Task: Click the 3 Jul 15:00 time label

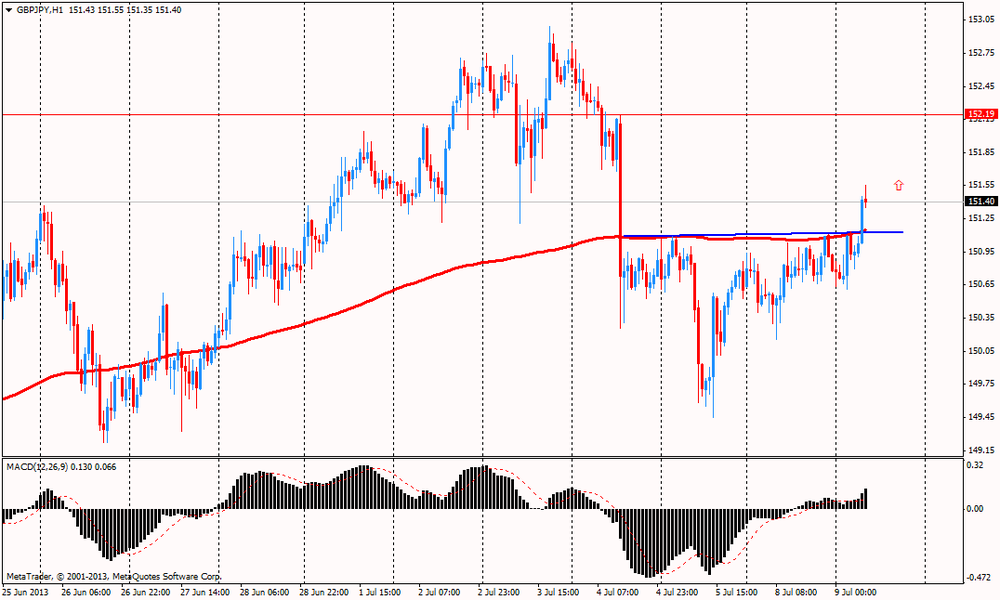Action: (x=558, y=592)
